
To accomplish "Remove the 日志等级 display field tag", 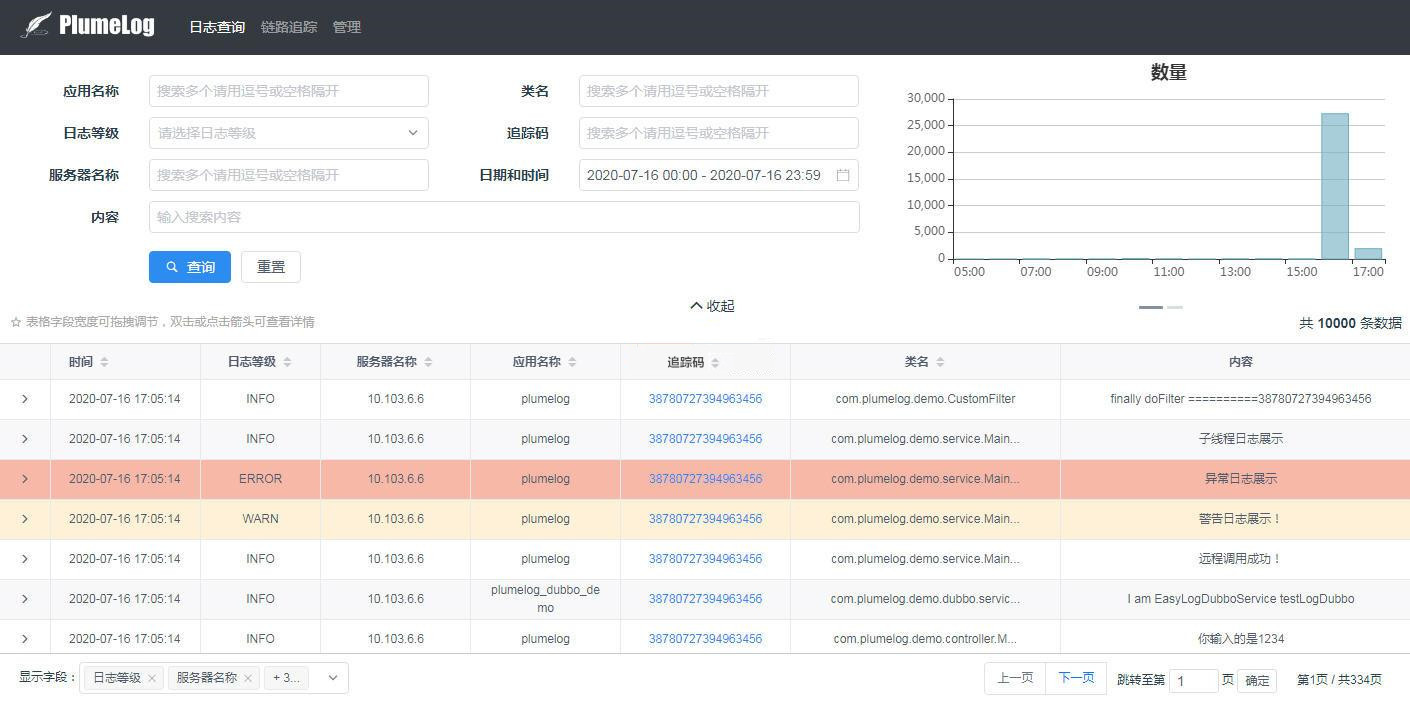I will point(152,677).
